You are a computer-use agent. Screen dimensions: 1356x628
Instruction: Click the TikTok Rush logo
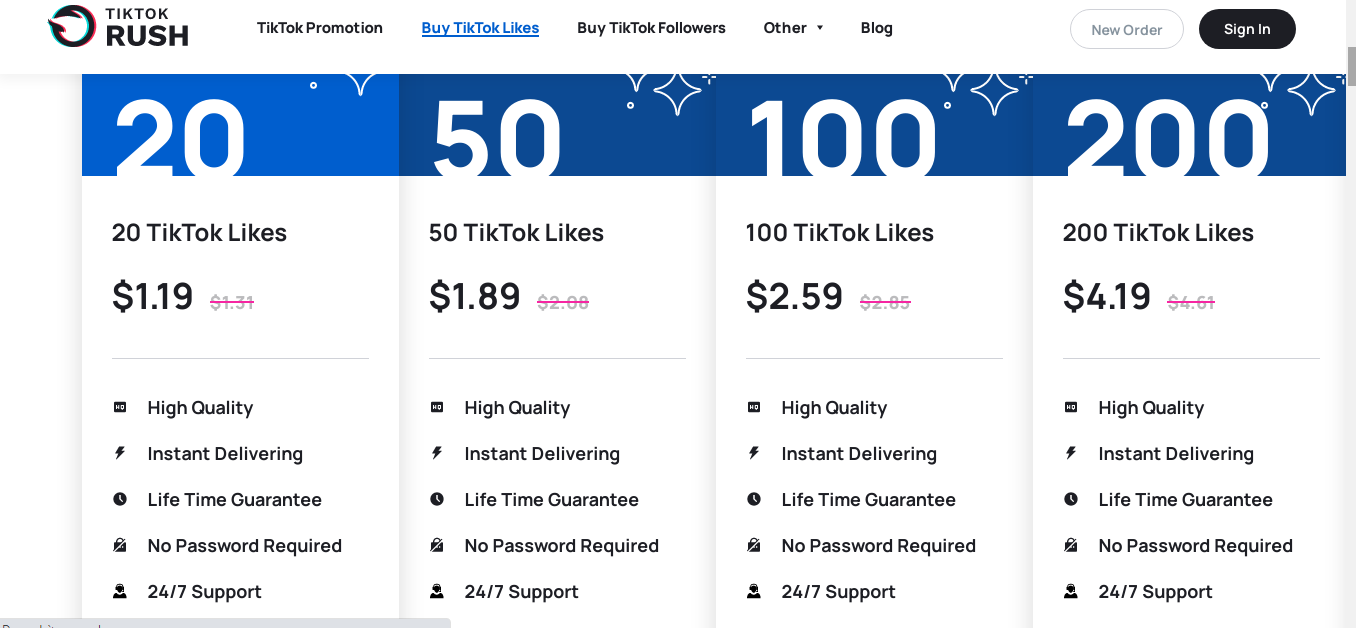coord(118,28)
